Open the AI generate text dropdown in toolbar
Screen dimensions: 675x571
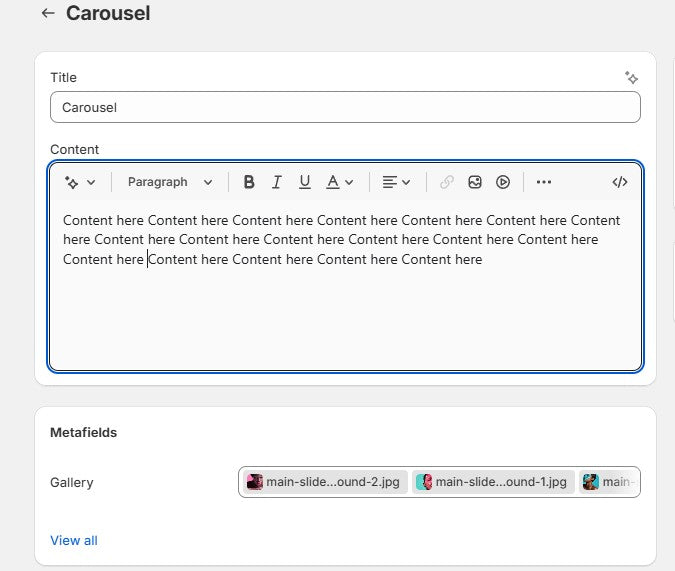tap(80, 182)
